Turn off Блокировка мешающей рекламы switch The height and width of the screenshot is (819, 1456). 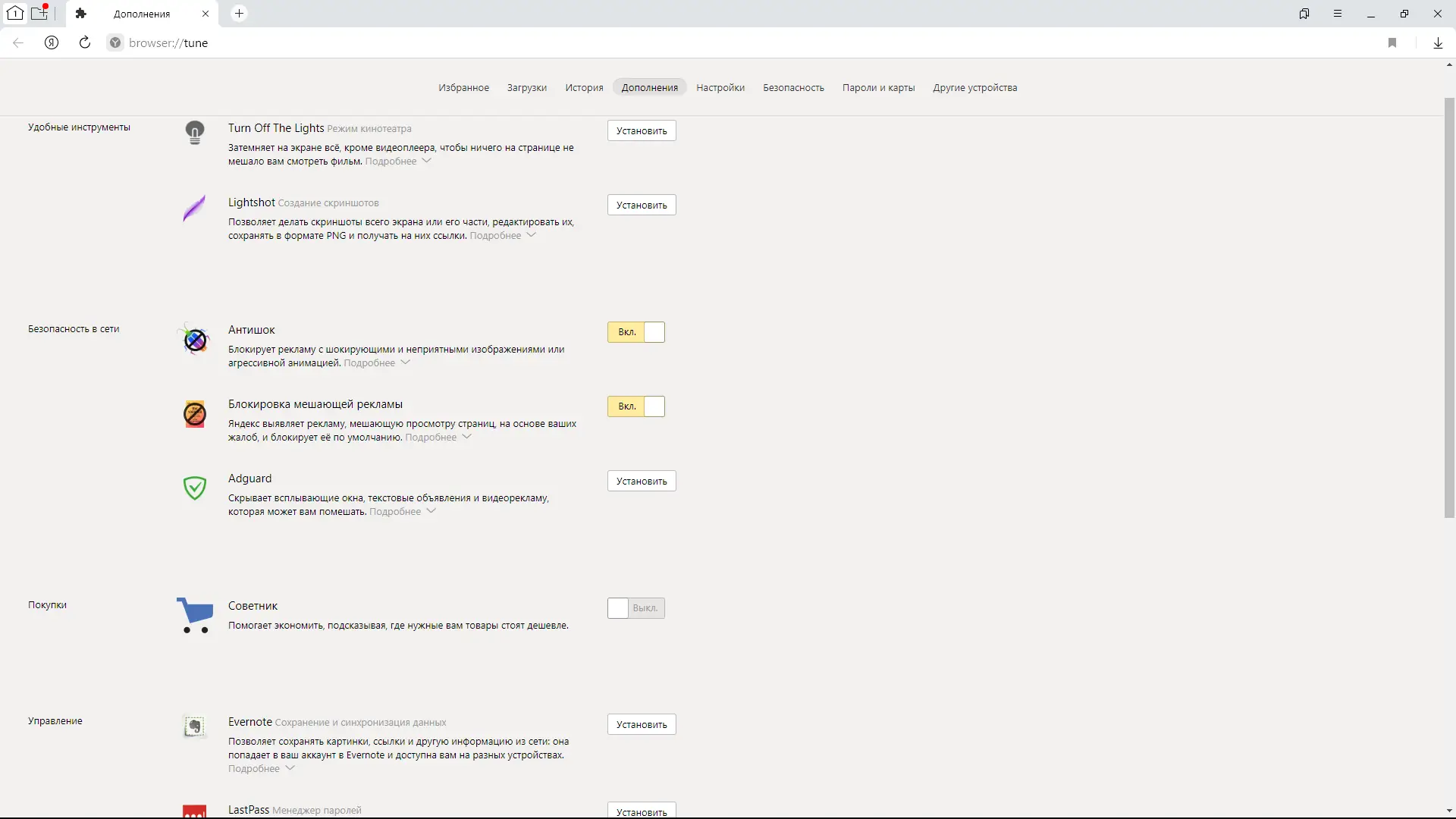(635, 406)
